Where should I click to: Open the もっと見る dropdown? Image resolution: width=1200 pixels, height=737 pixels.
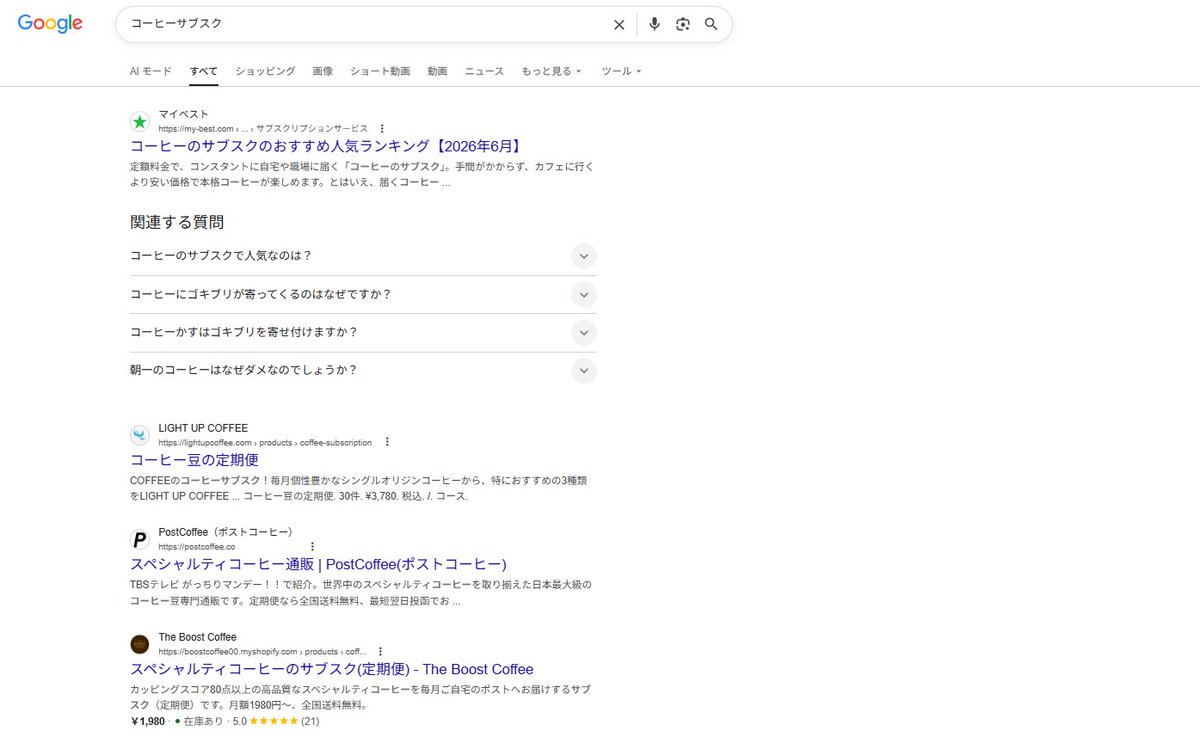[551, 71]
